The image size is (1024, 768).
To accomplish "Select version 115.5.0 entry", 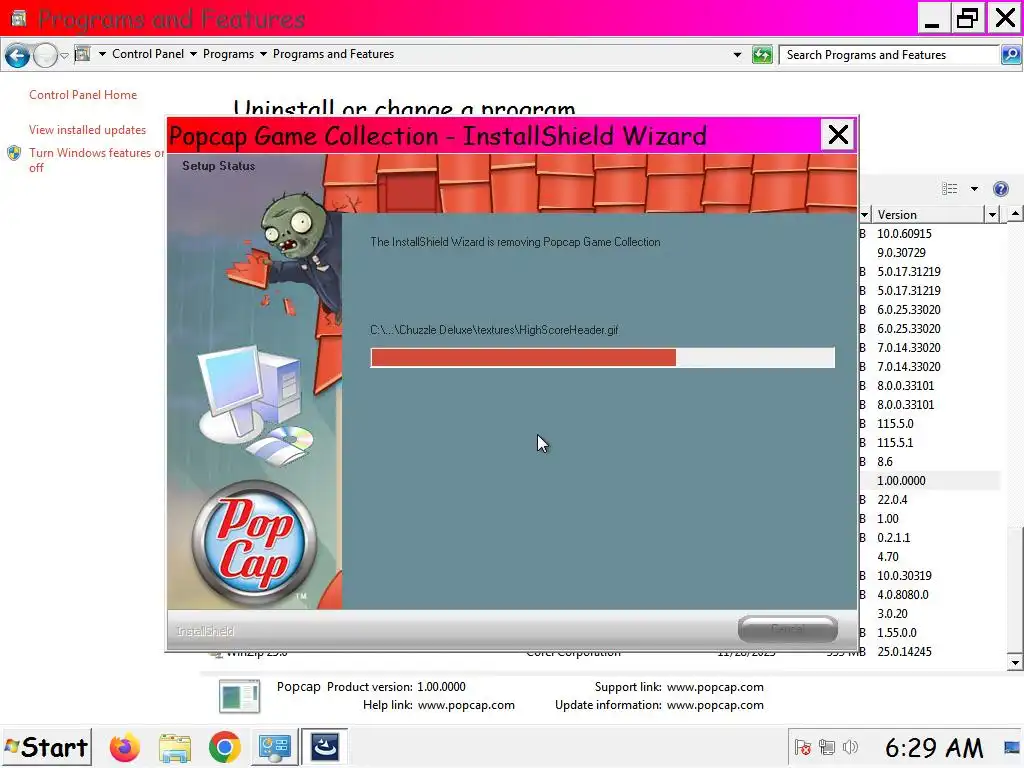I will click(895, 424).
